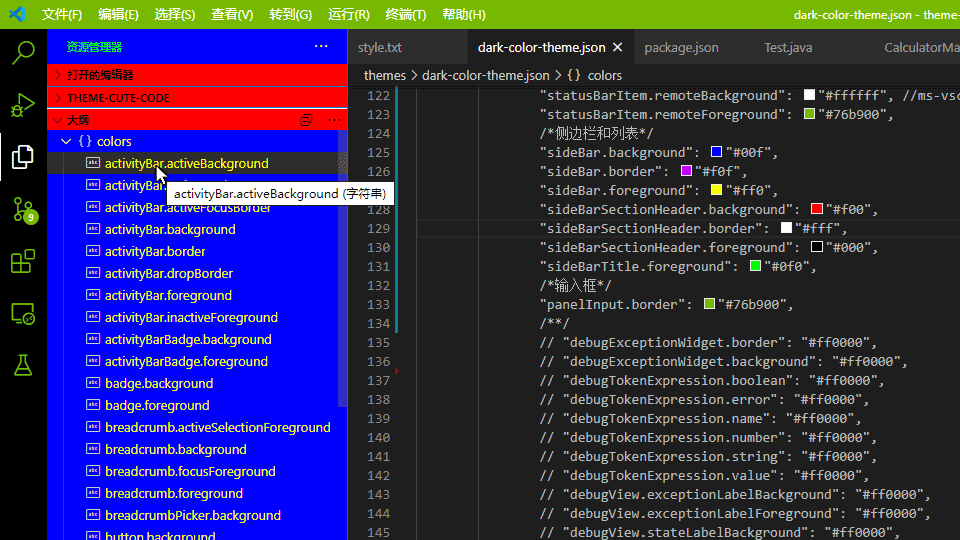Open the 转到(G) menu
This screenshot has height=540, width=960.
click(x=290, y=14)
